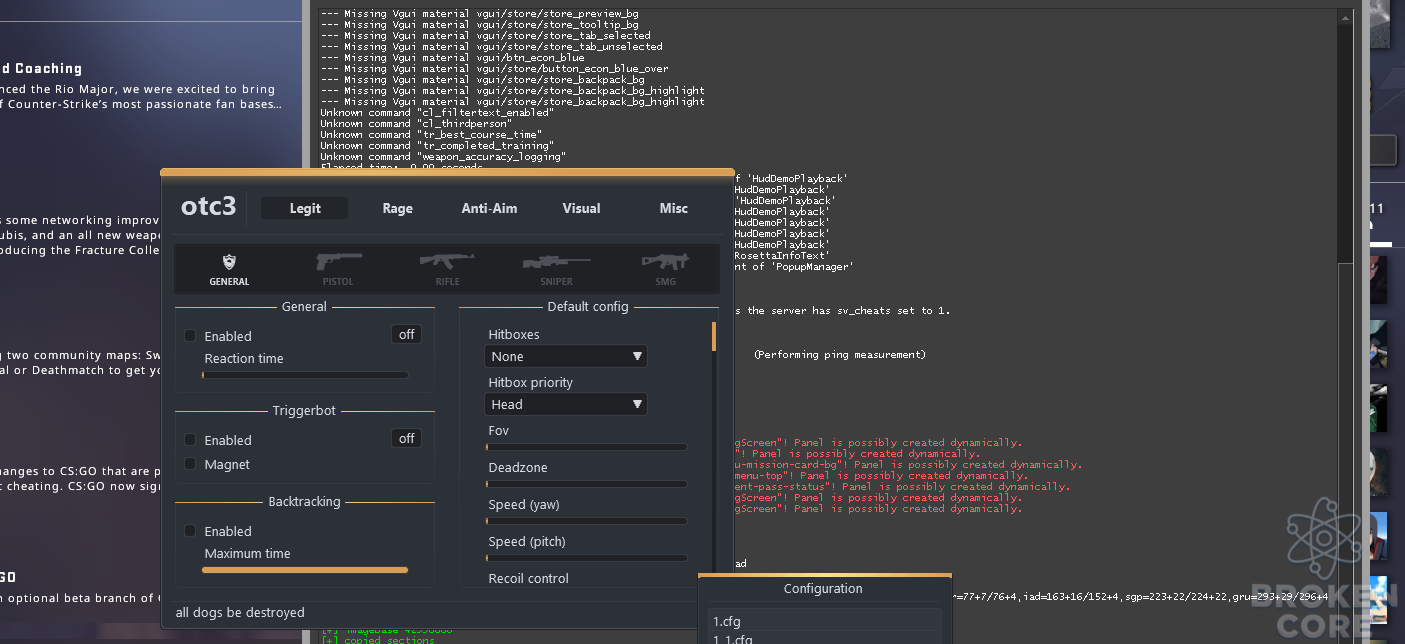The image size is (1405, 644).
Task: Switch to the Legit tab
Action: point(305,208)
